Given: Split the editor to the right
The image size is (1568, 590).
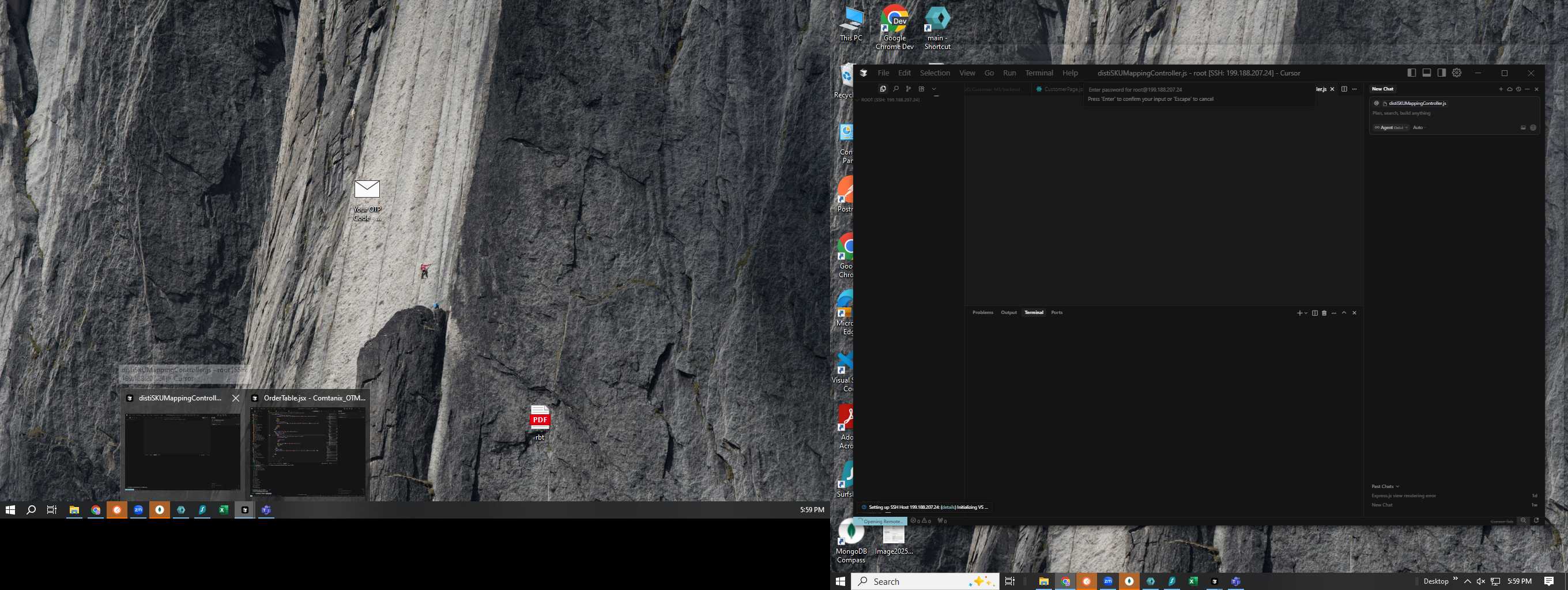Looking at the screenshot, I should [x=1344, y=89].
